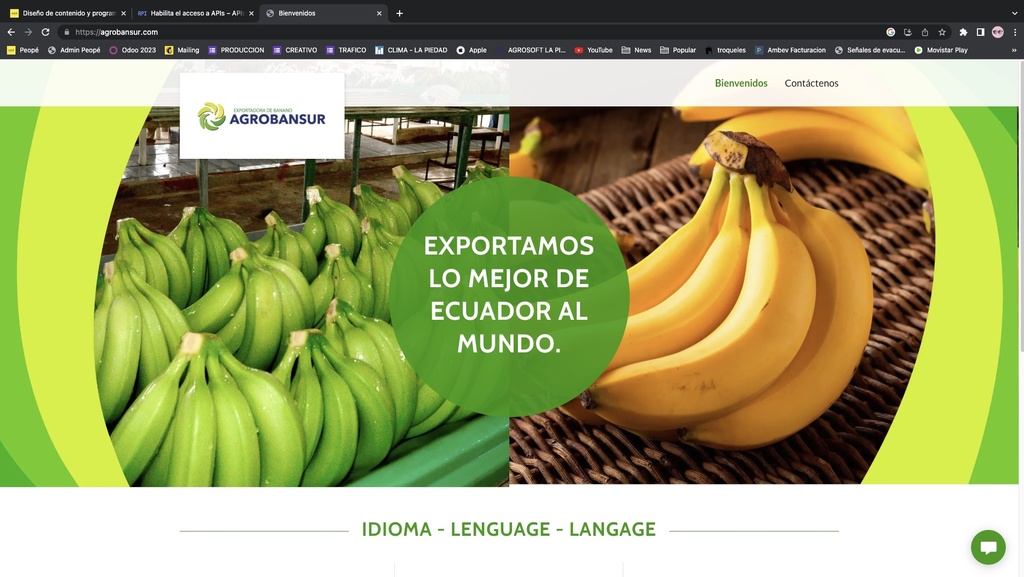Open the CLIMA - LA PIEDAD bookmark
This screenshot has height=577, width=1024.
411,50
